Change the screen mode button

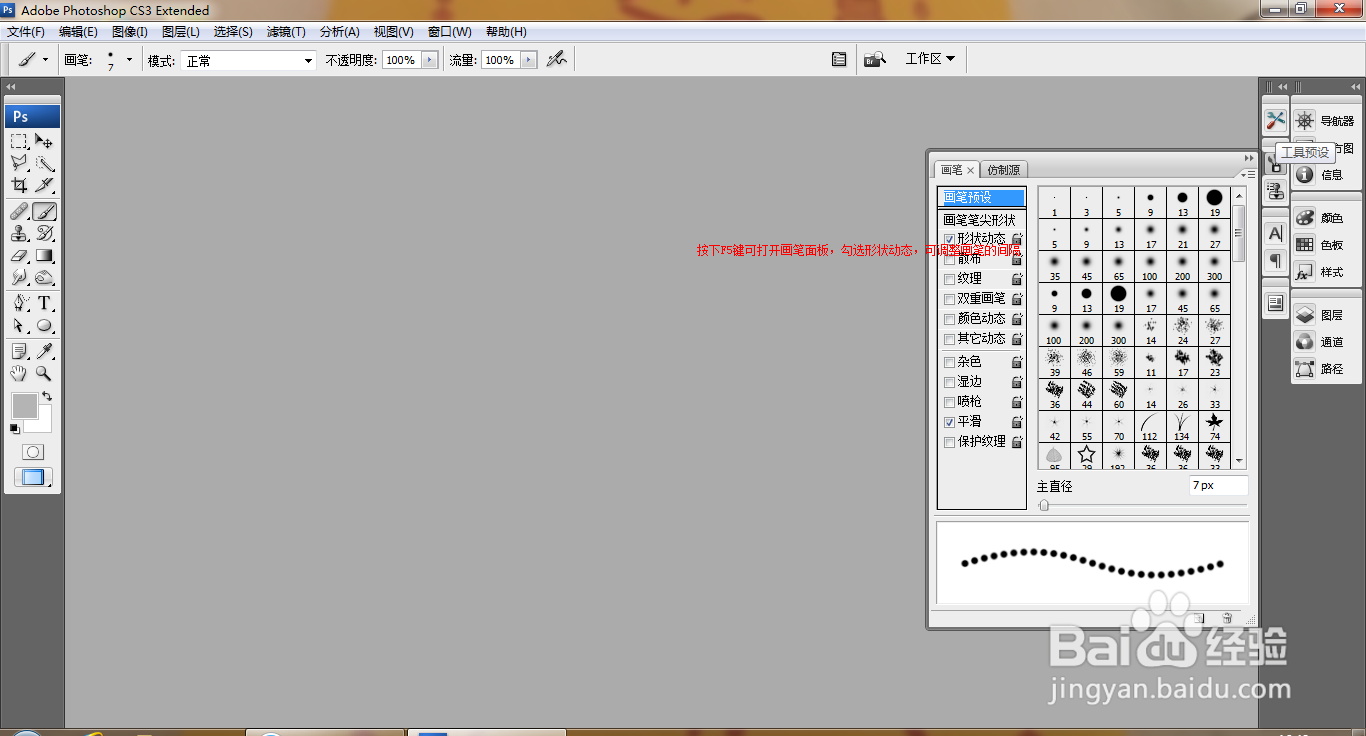pyautogui.click(x=33, y=478)
